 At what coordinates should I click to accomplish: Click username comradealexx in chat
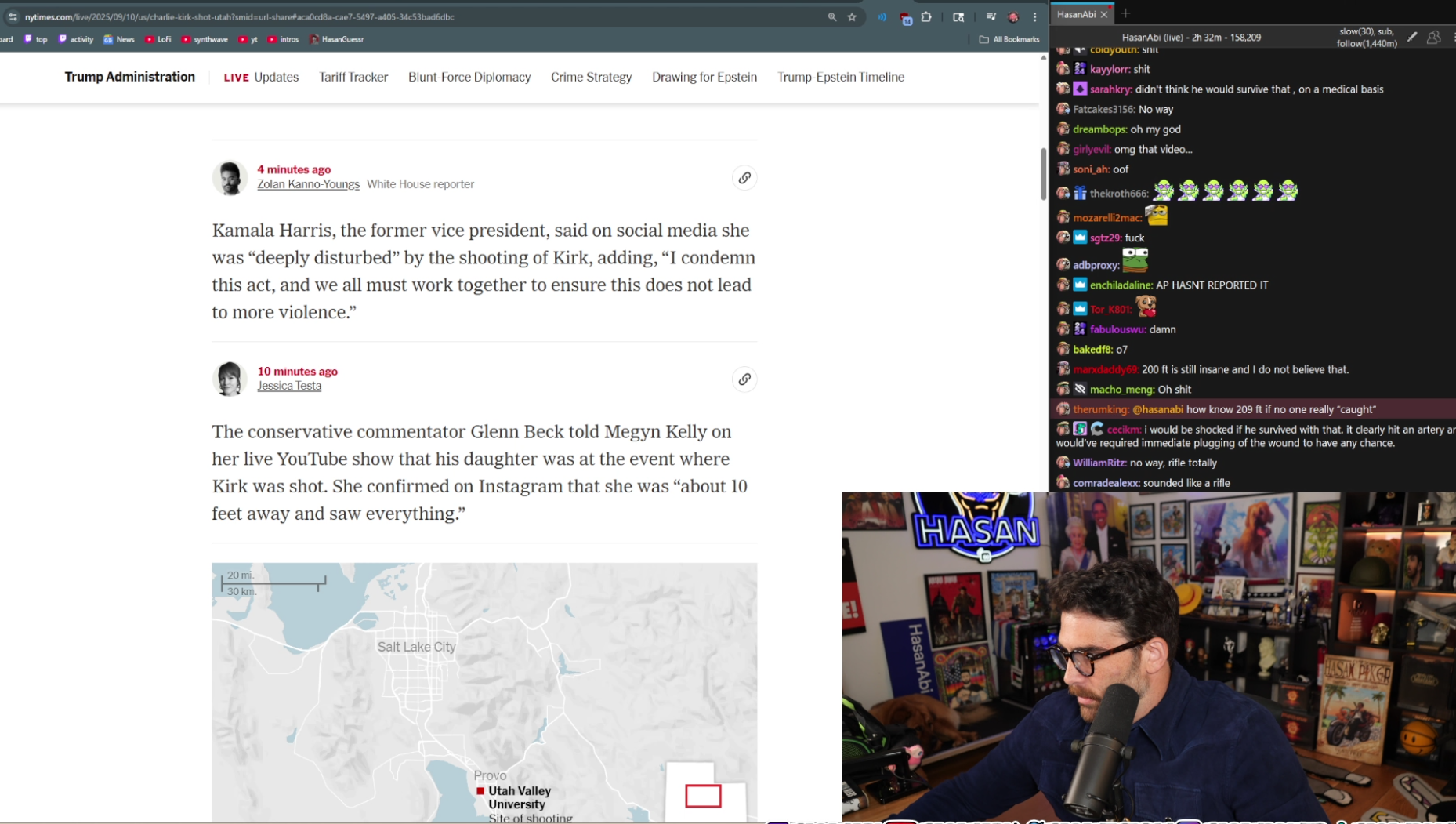[x=1106, y=483]
